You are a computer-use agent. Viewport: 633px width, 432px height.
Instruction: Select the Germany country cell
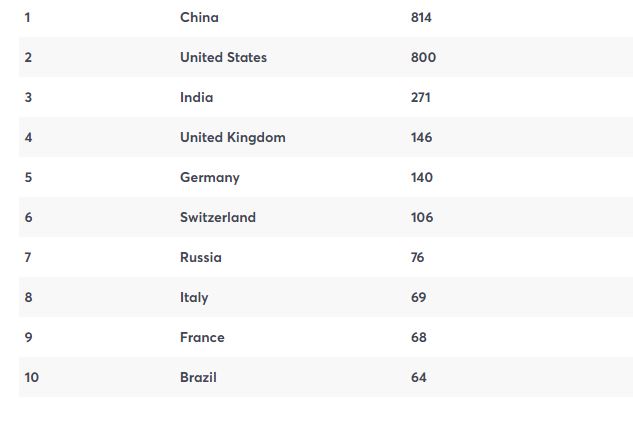pyautogui.click(x=210, y=178)
